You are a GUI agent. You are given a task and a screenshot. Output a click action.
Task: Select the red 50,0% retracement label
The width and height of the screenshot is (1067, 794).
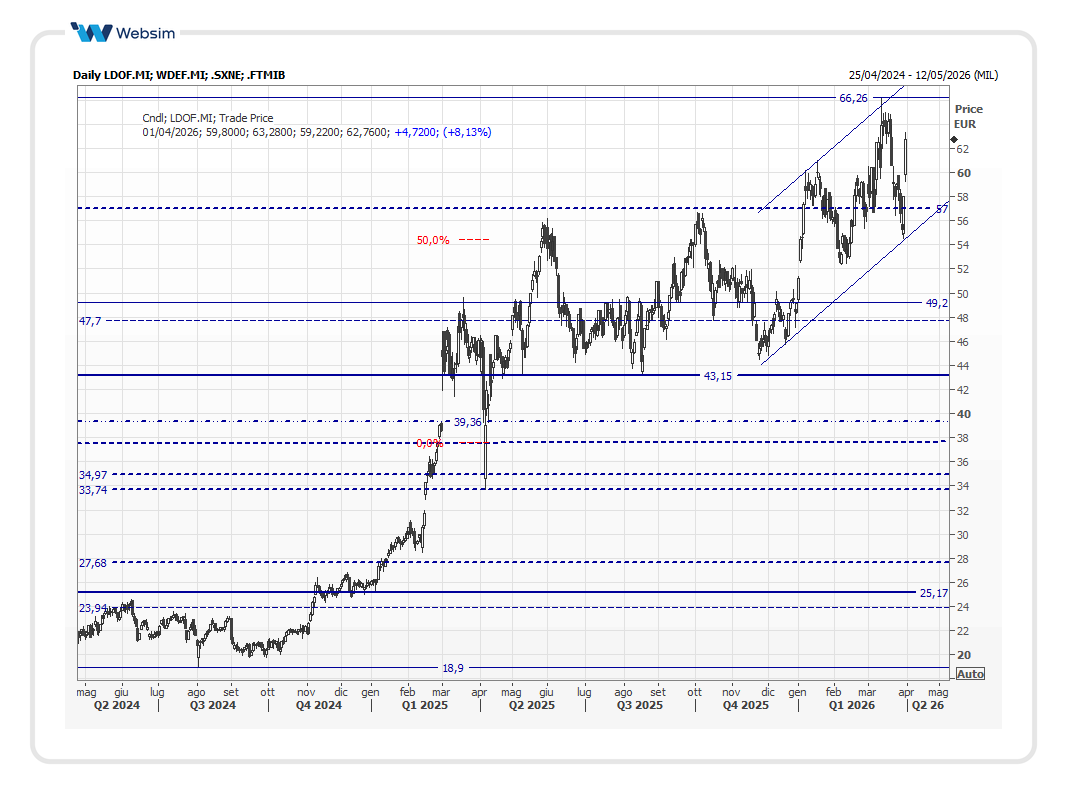433,240
